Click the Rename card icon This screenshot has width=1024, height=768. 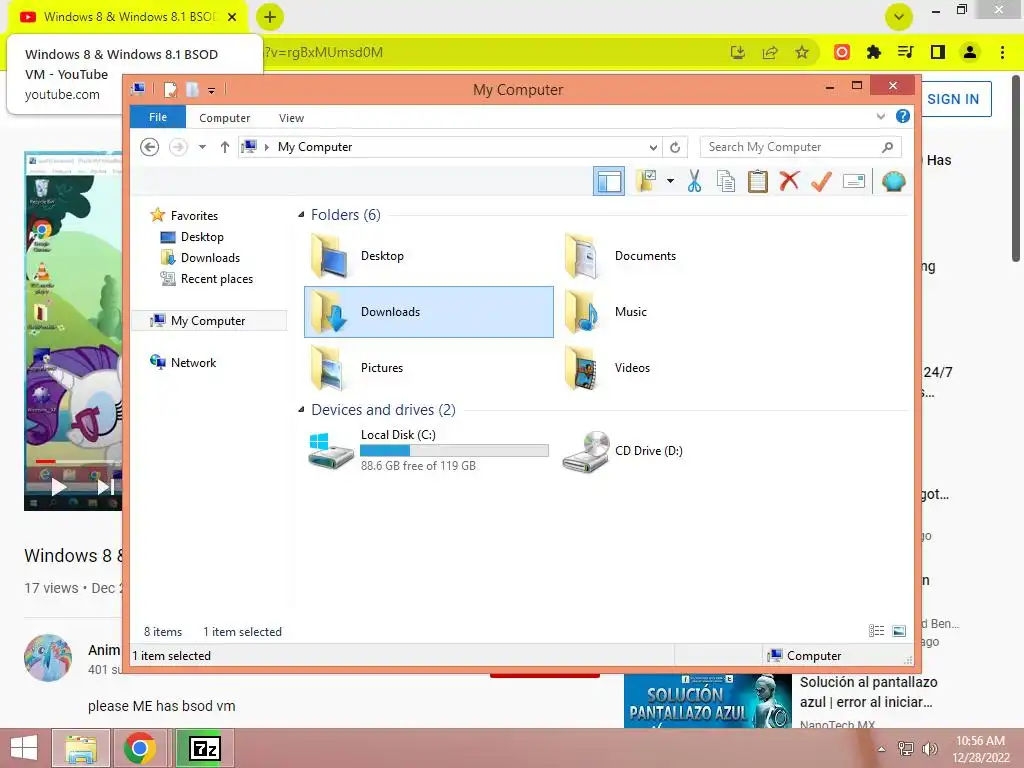[x=854, y=181]
